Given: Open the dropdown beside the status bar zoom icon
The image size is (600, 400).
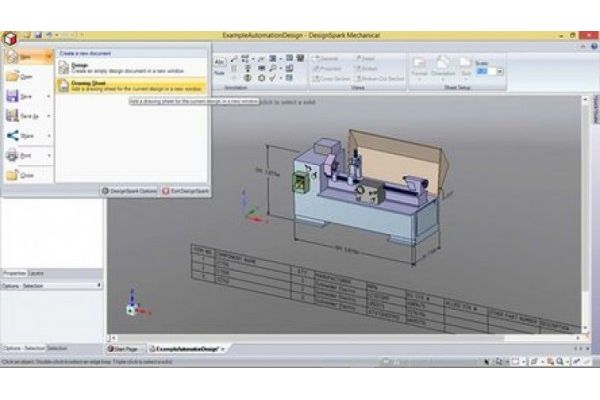Looking at the screenshot, I should [567, 361].
